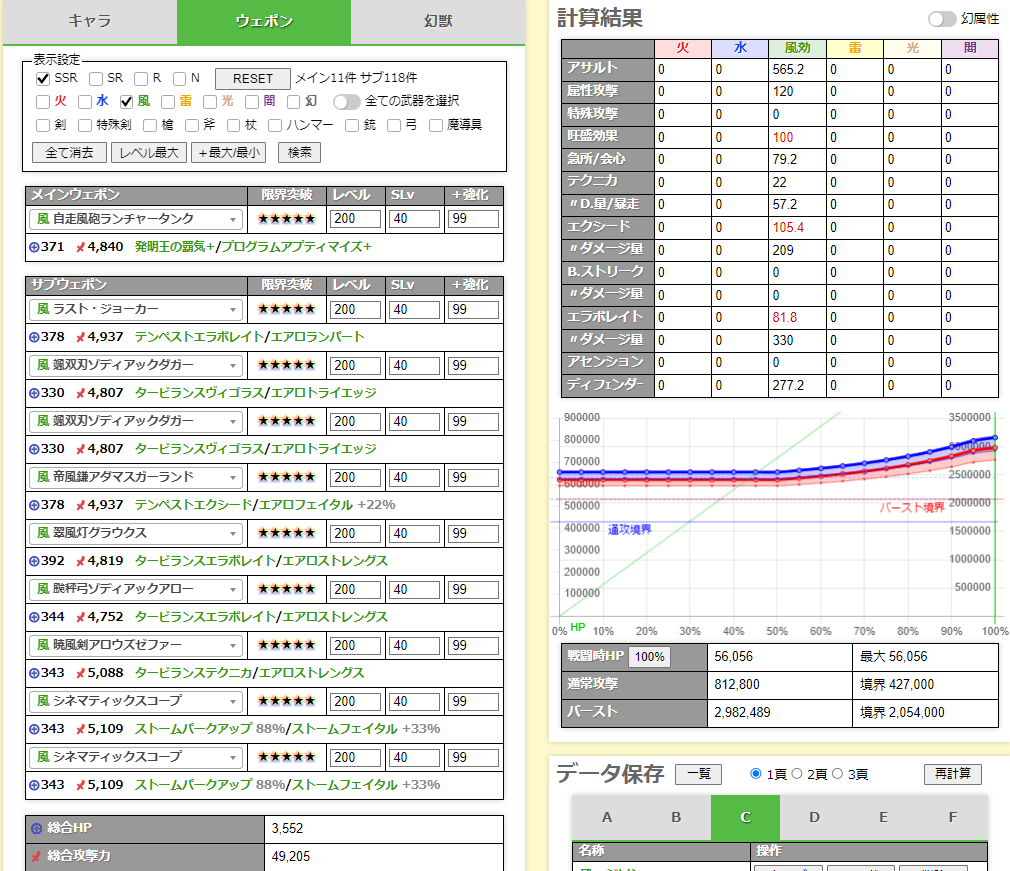1010x871 pixels.
Task: Open the 暁風剣アロウズゼファー weapon selector
Action: click(136, 646)
